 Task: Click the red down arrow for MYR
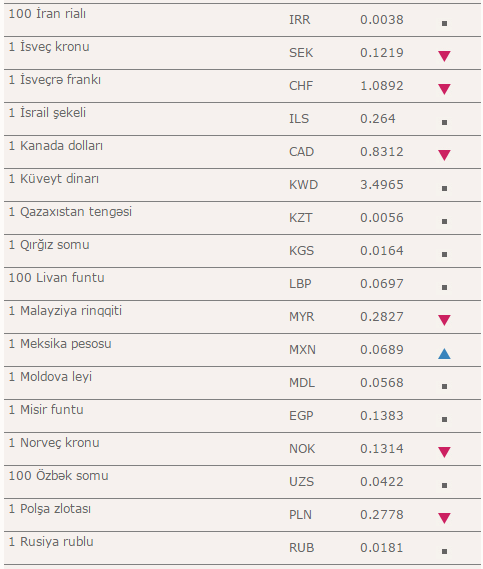tap(444, 320)
